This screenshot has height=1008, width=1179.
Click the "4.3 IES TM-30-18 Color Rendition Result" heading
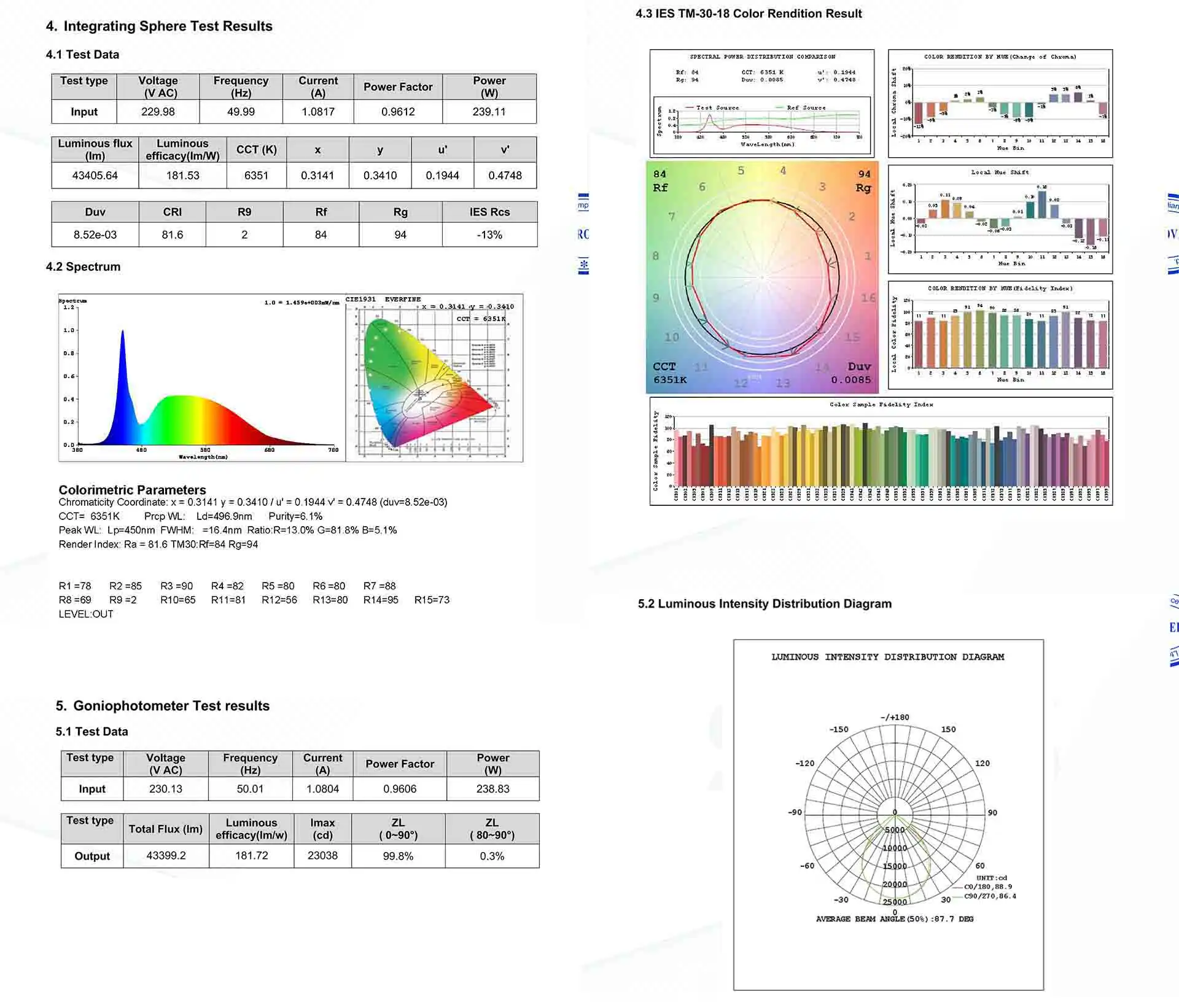click(x=749, y=14)
